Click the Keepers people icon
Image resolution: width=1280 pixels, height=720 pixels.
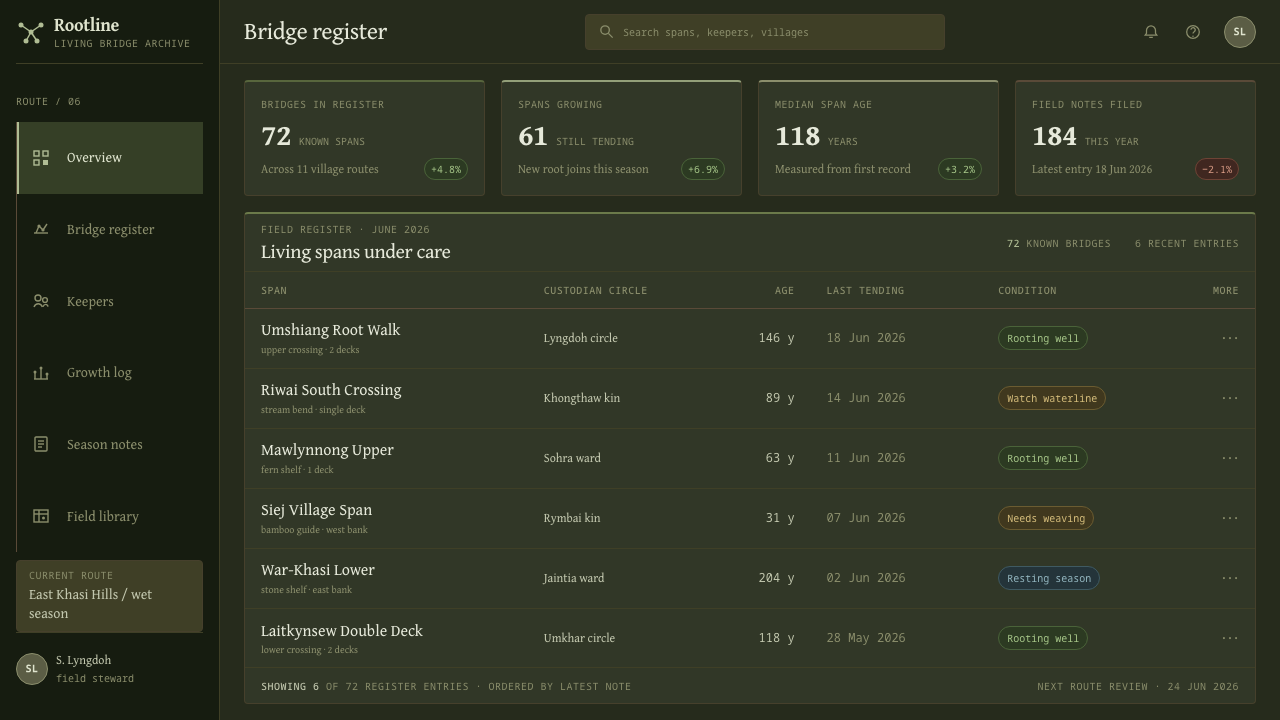pyautogui.click(x=41, y=301)
